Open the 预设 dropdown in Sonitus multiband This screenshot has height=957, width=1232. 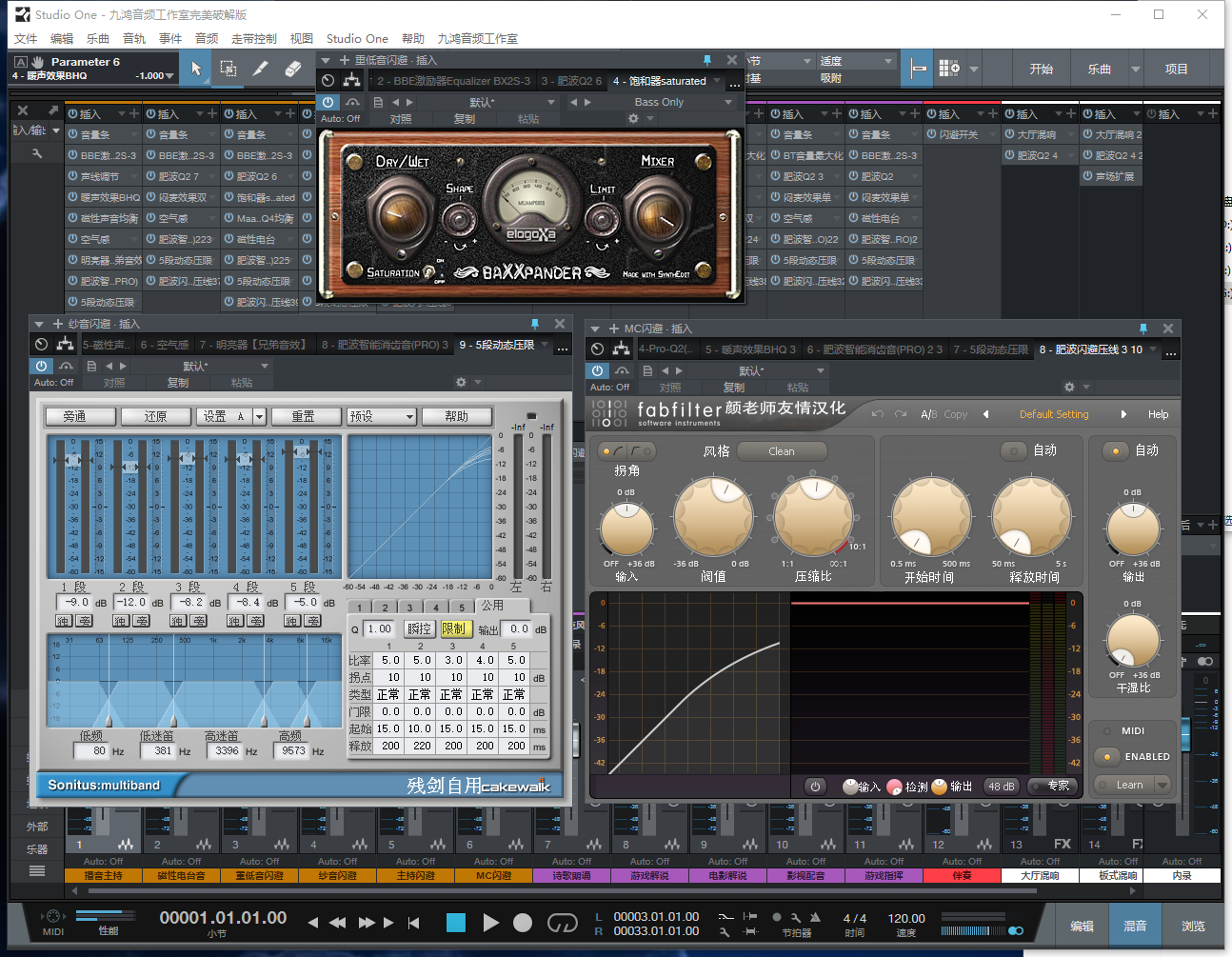point(382,416)
